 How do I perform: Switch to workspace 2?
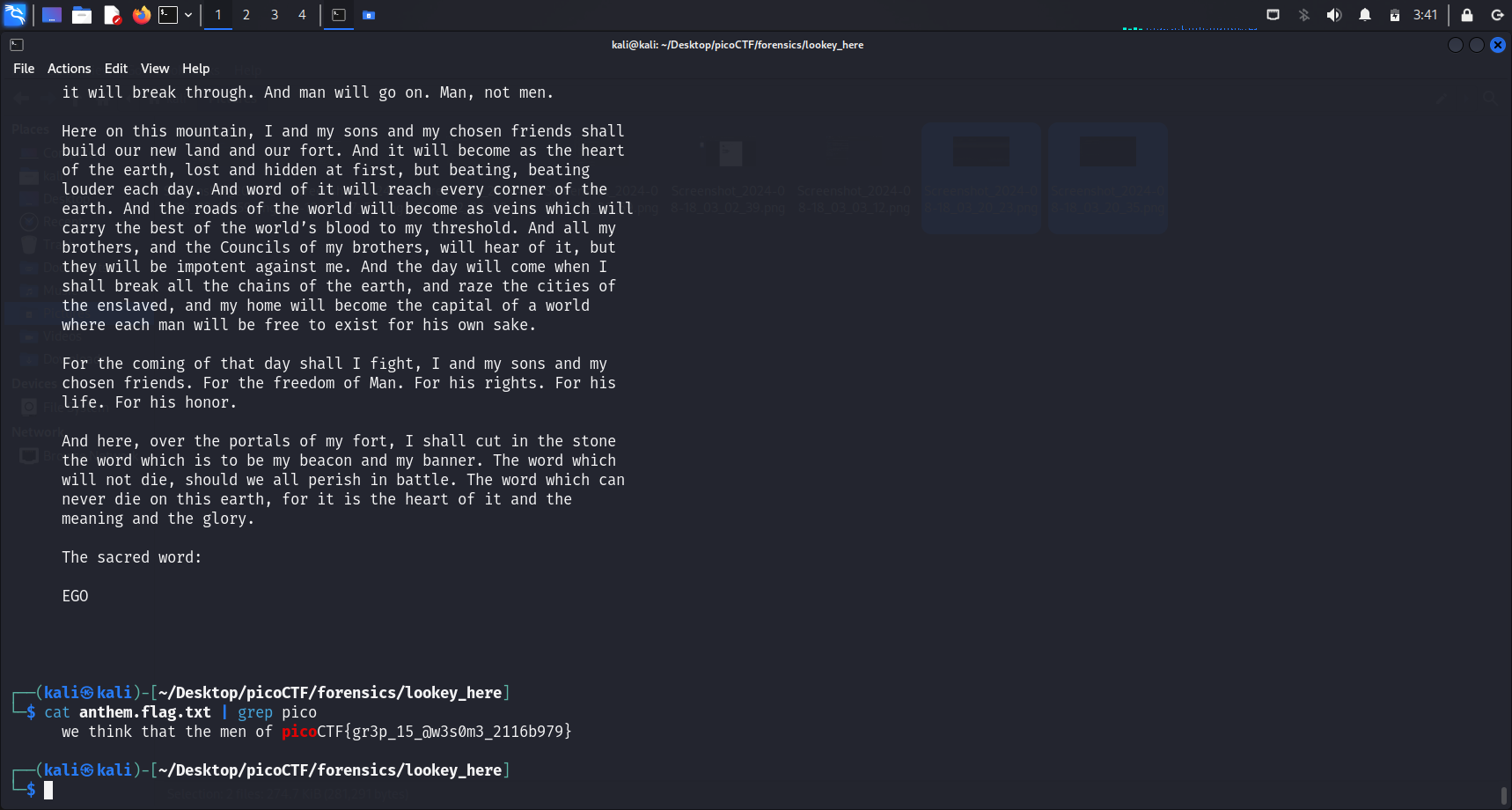click(x=246, y=15)
